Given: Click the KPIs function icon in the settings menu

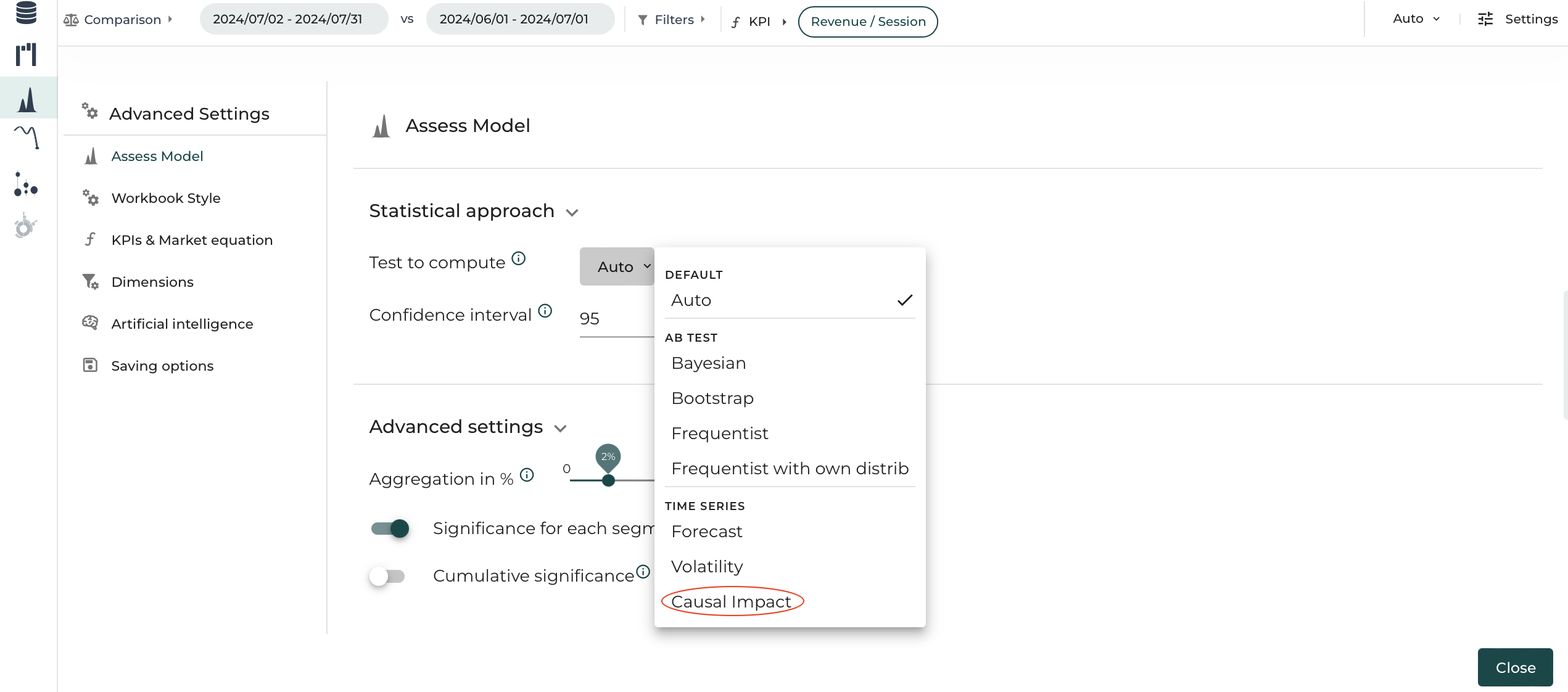Looking at the screenshot, I should coord(91,239).
